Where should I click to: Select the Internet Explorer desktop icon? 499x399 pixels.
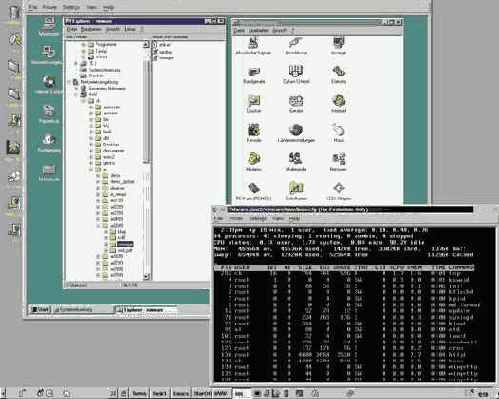click(49, 85)
